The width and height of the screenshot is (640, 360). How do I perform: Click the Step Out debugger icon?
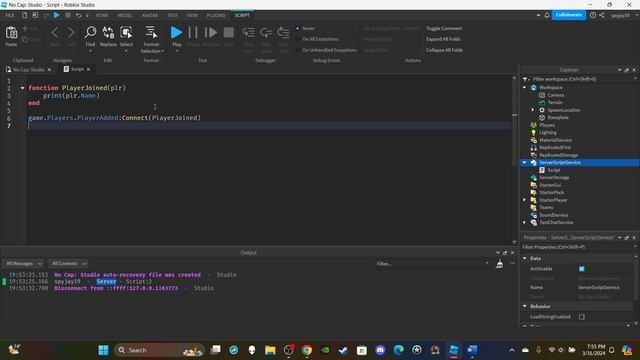[283, 33]
